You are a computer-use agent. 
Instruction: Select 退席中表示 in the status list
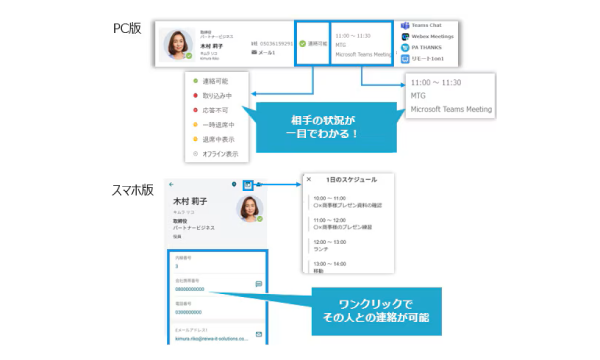pyautogui.click(x=217, y=139)
